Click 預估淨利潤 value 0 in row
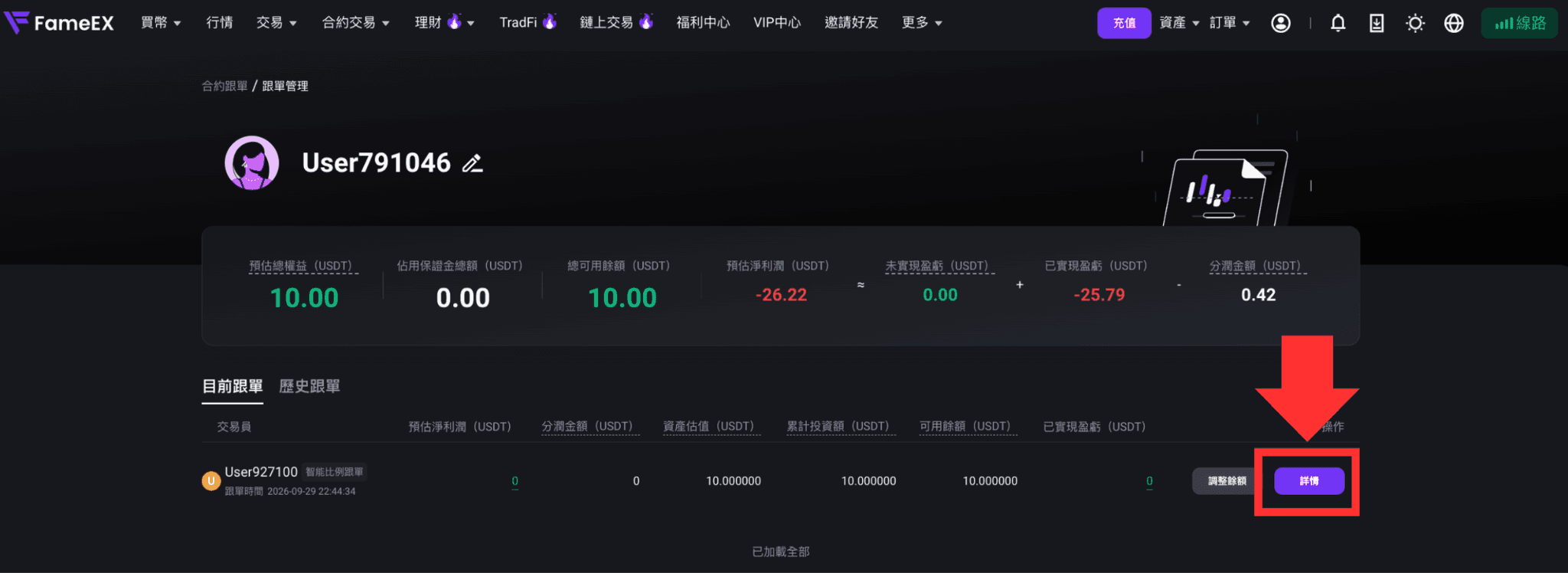This screenshot has width=1568, height=573. [514, 481]
